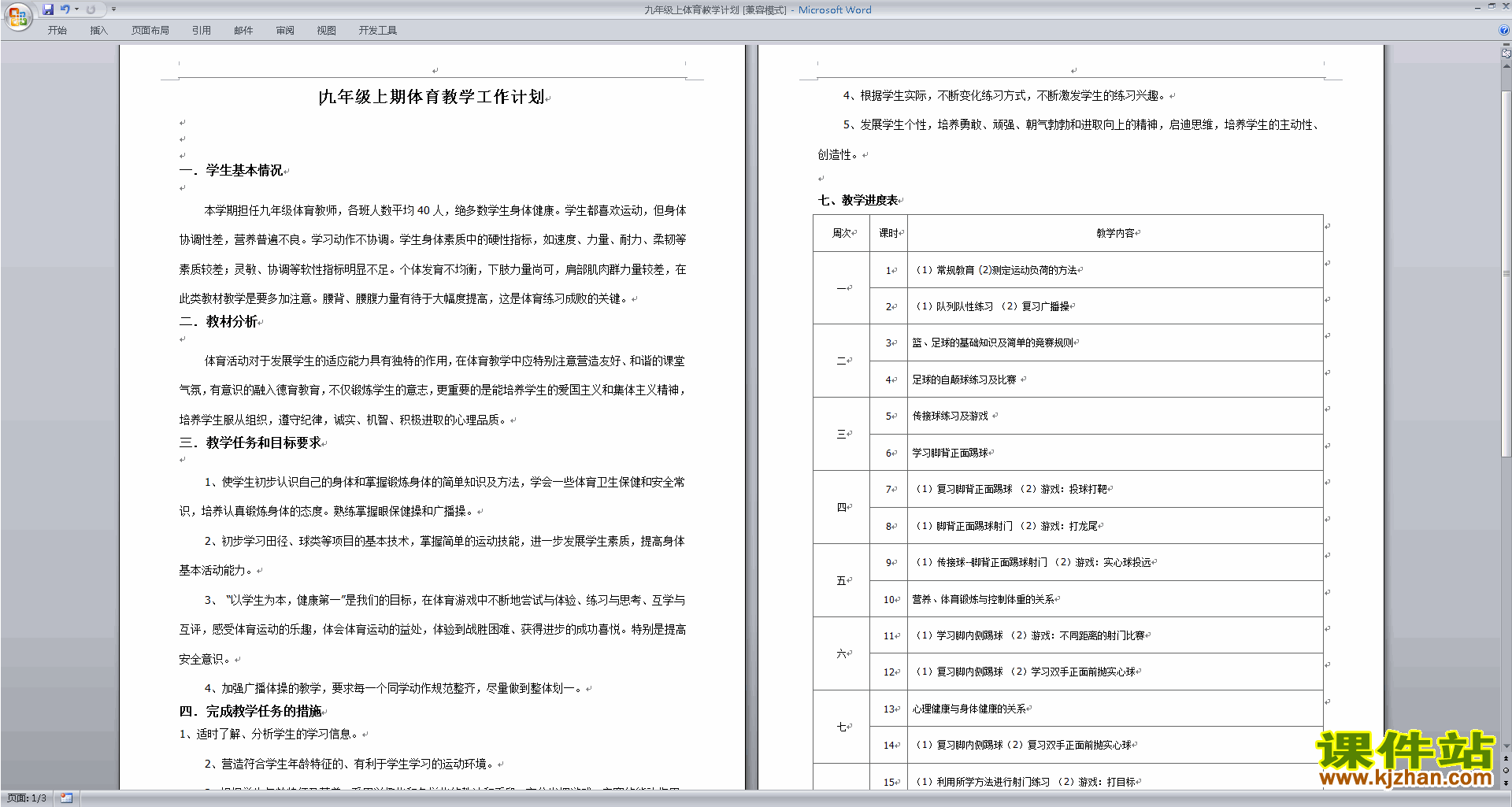Click the week cell 五 in the table

coord(841,581)
